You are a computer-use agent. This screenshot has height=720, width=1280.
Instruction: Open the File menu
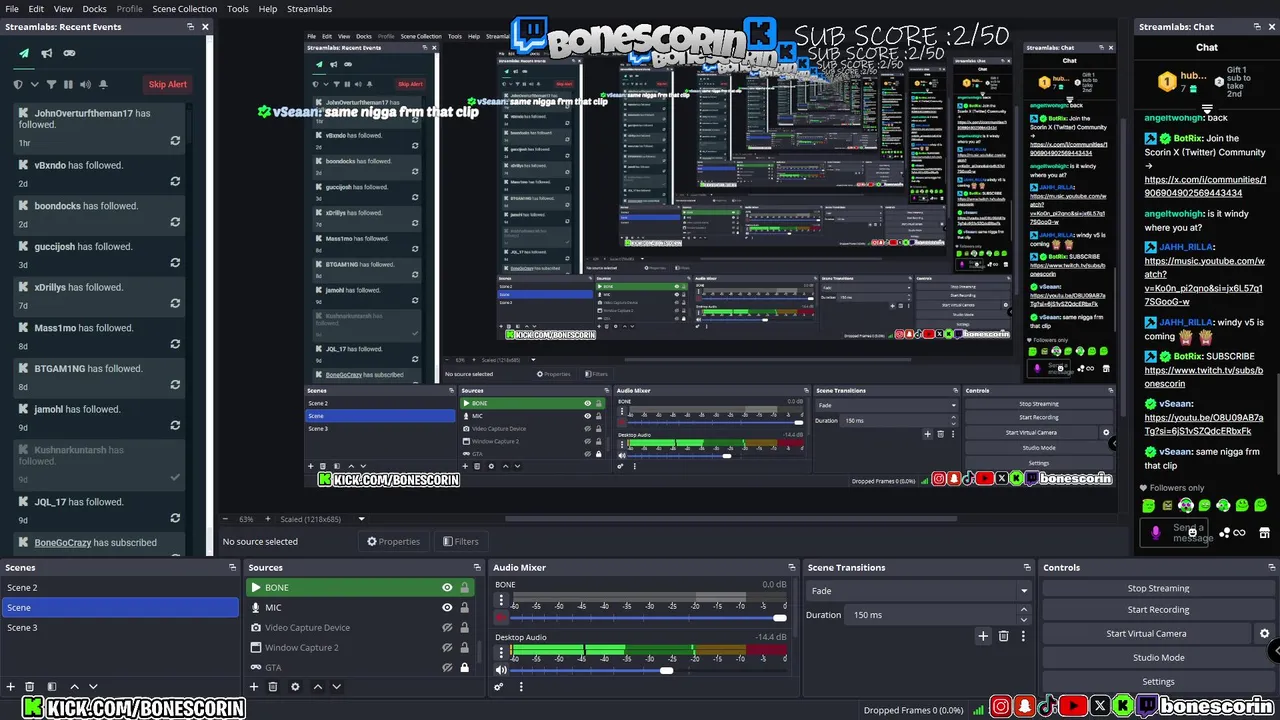(x=12, y=9)
